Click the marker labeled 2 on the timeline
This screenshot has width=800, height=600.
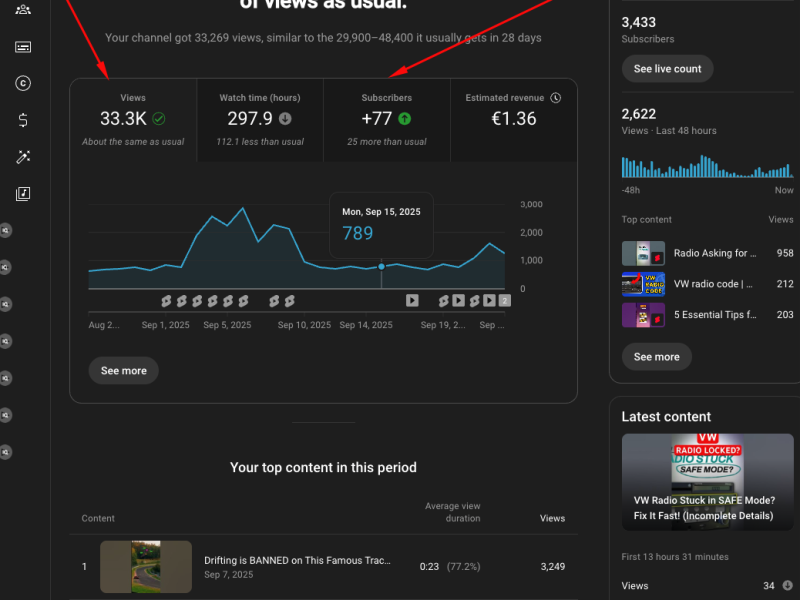[505, 300]
